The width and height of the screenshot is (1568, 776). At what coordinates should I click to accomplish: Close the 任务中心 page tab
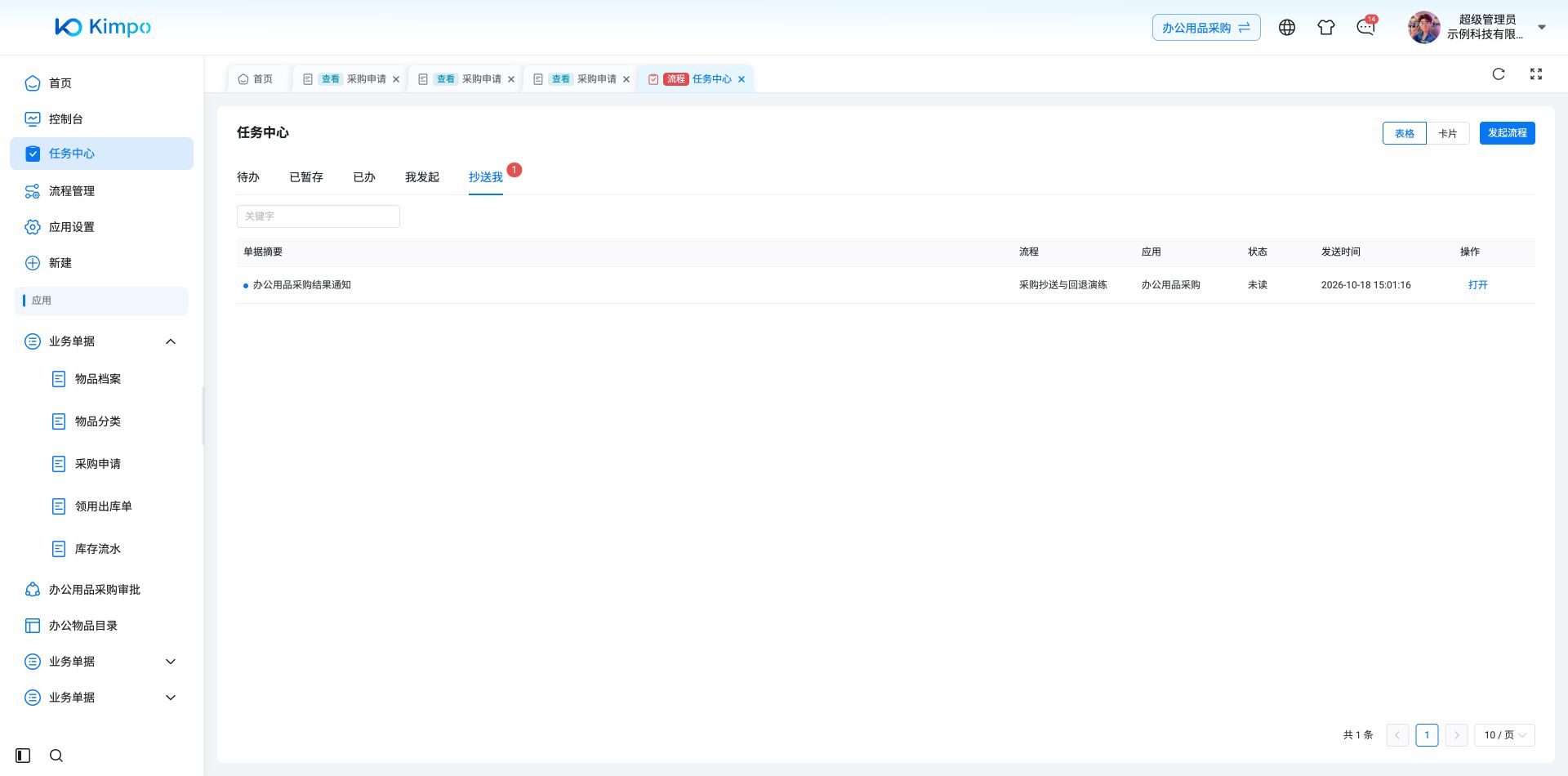742,79
